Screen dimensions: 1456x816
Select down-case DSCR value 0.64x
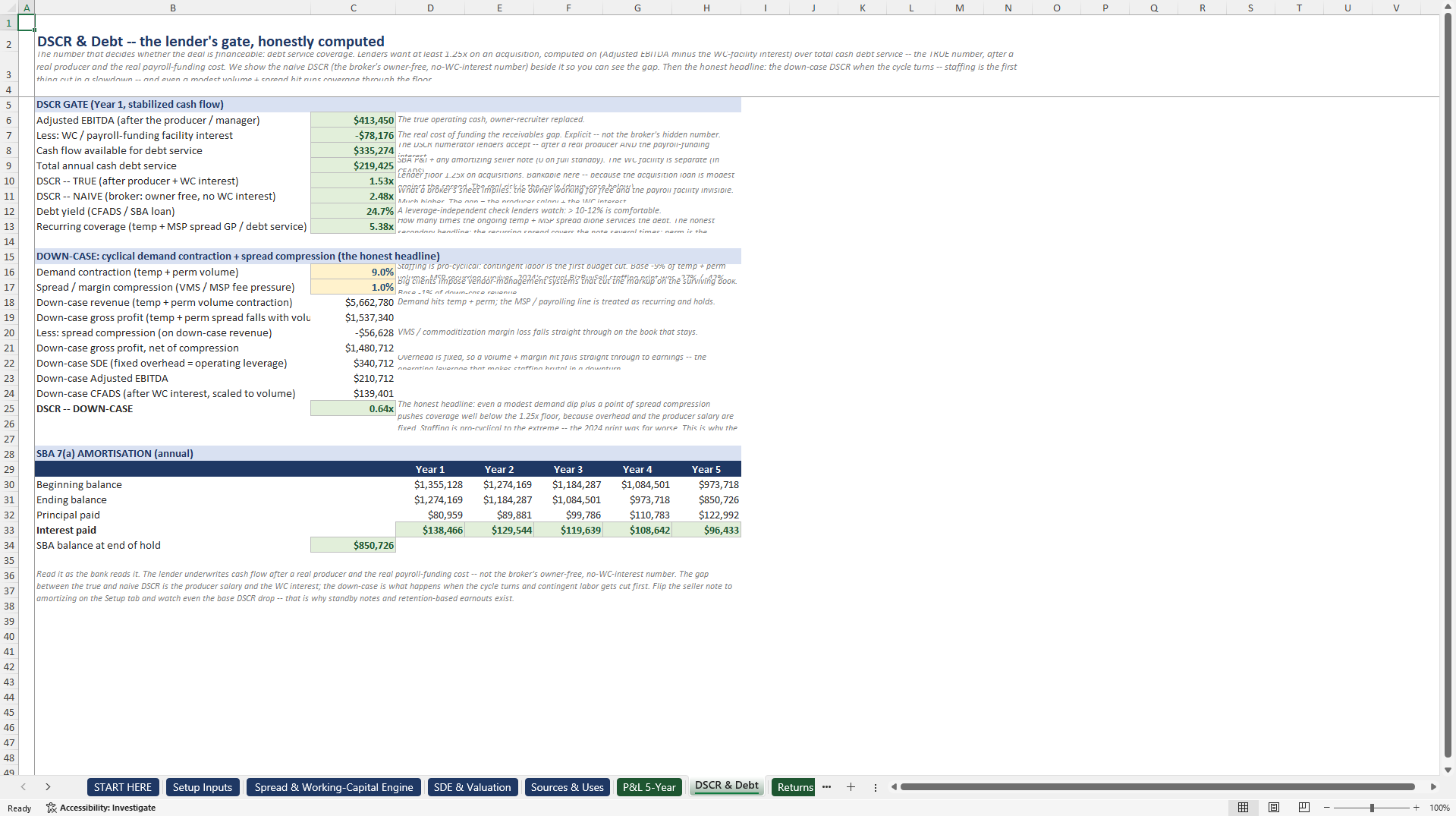pyautogui.click(x=354, y=408)
